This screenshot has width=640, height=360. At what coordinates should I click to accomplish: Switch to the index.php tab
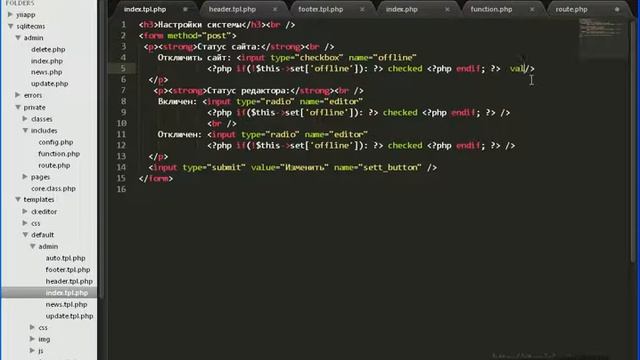[x=402, y=9]
